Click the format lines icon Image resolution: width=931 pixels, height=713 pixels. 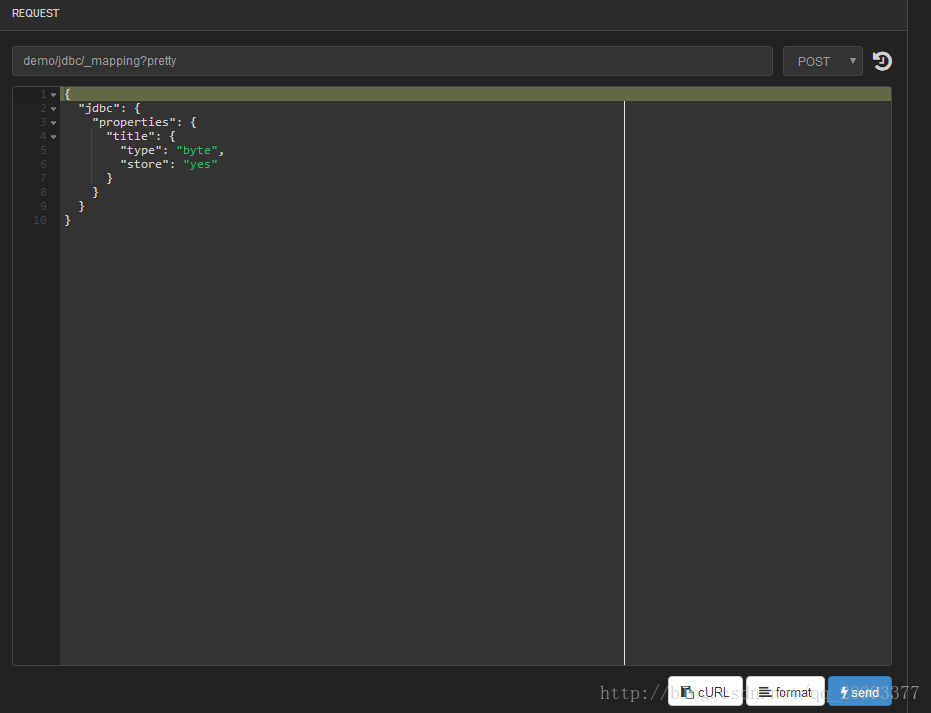click(765, 693)
